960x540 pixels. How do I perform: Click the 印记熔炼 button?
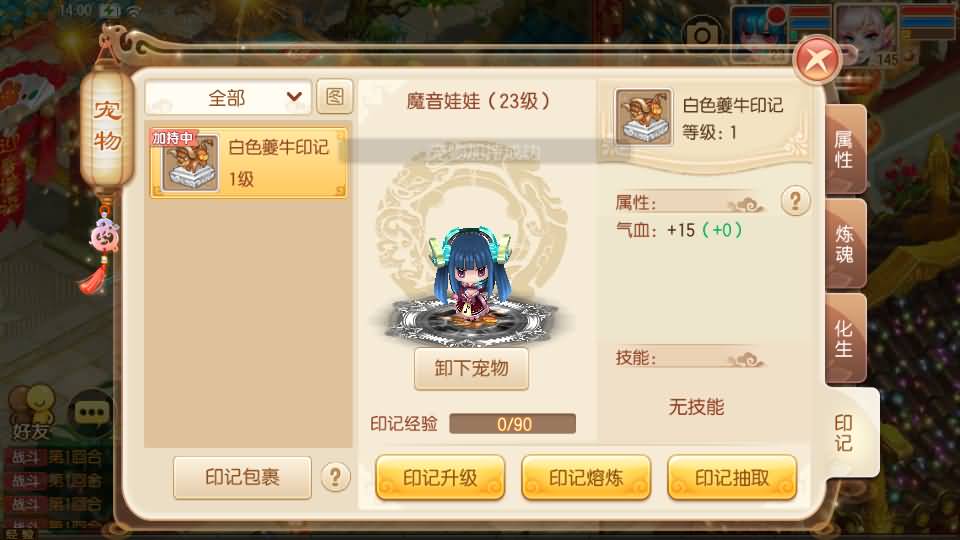pyautogui.click(x=586, y=478)
